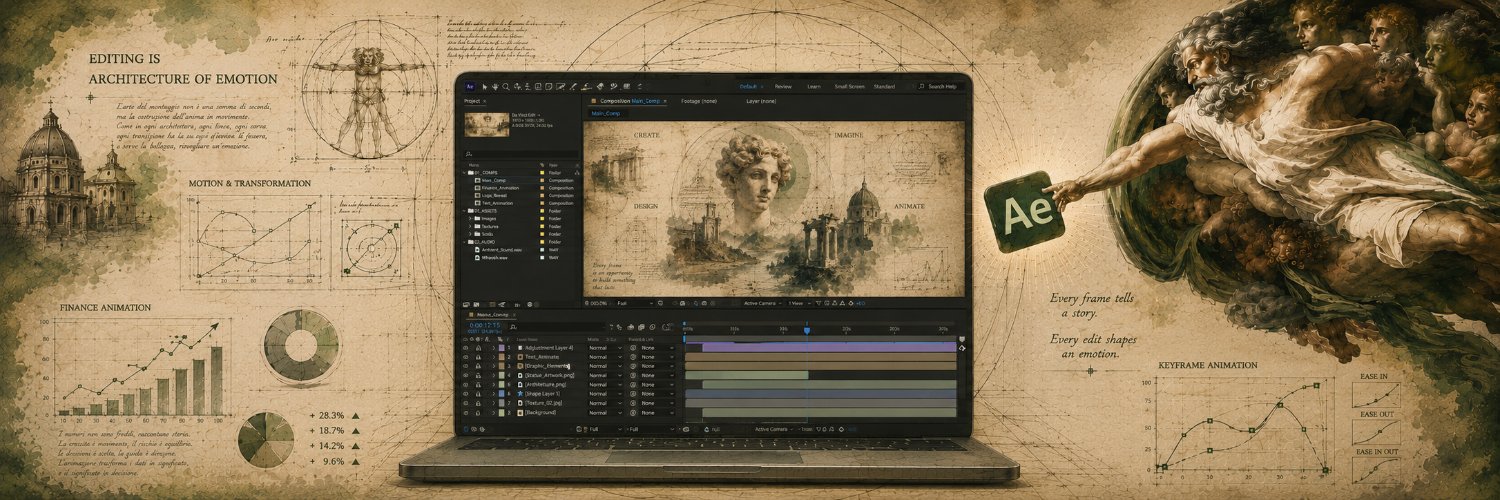Click the timeline layer search field
The width and height of the screenshot is (1500, 500).
(557, 327)
